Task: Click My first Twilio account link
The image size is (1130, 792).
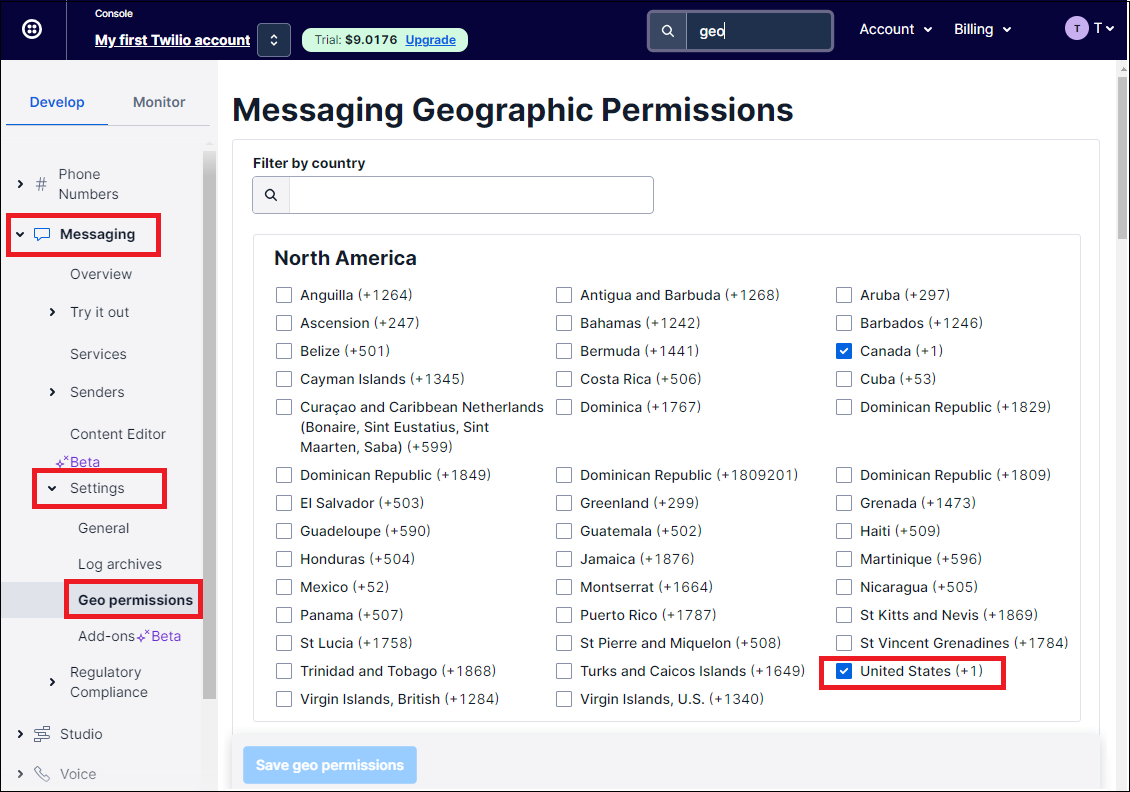Action: (x=172, y=40)
